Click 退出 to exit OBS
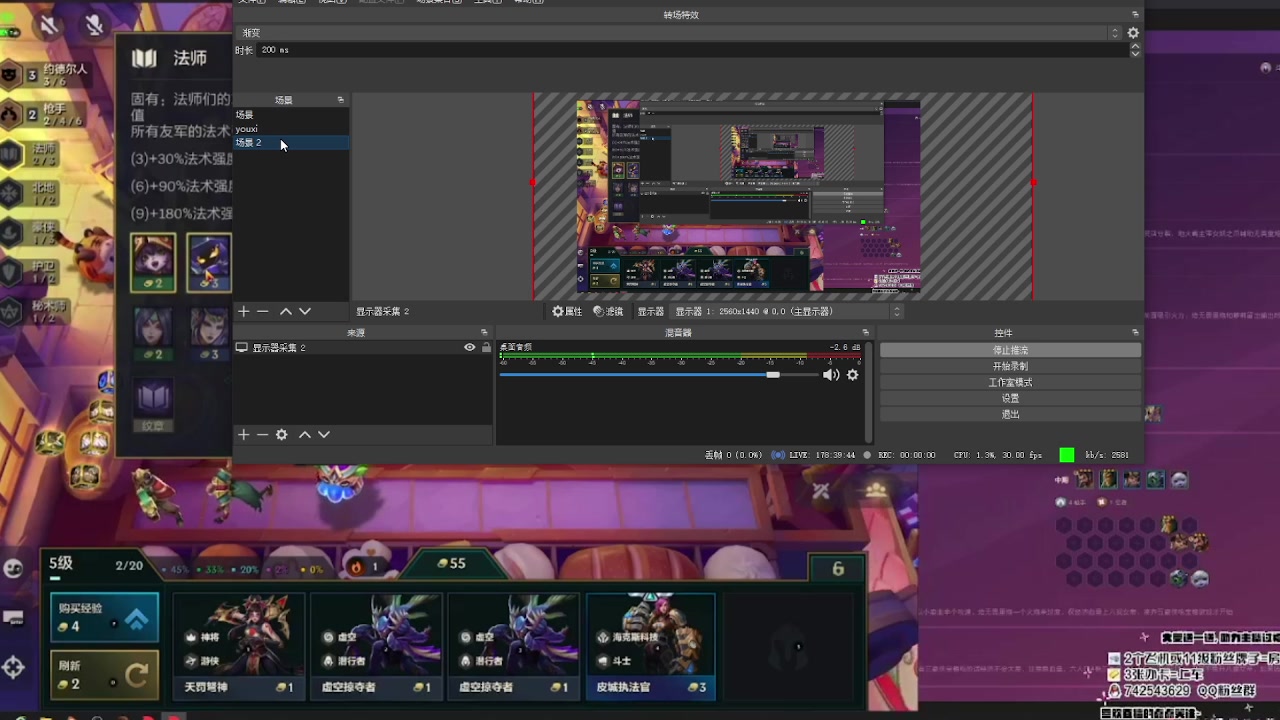Viewport: 1280px width, 720px height. pyautogui.click(x=1010, y=414)
